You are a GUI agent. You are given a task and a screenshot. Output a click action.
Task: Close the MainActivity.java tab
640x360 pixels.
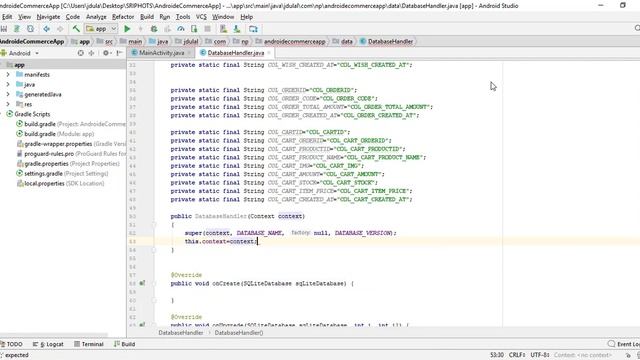(x=189, y=53)
